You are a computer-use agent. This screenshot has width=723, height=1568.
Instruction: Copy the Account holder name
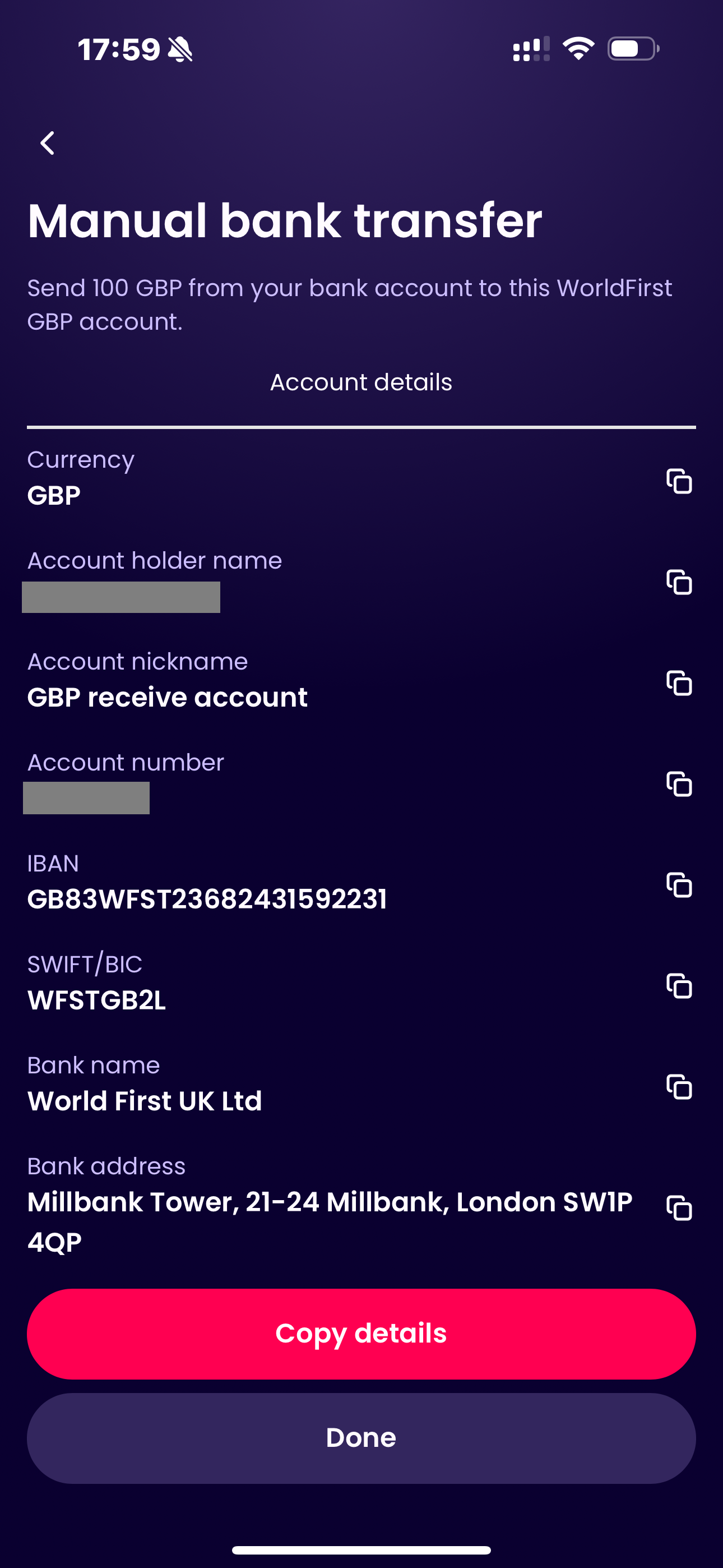[x=679, y=582]
